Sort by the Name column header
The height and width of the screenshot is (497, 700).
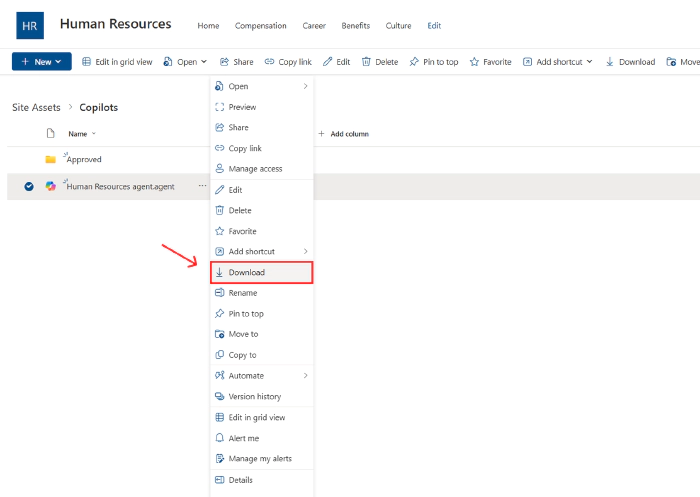coord(82,134)
